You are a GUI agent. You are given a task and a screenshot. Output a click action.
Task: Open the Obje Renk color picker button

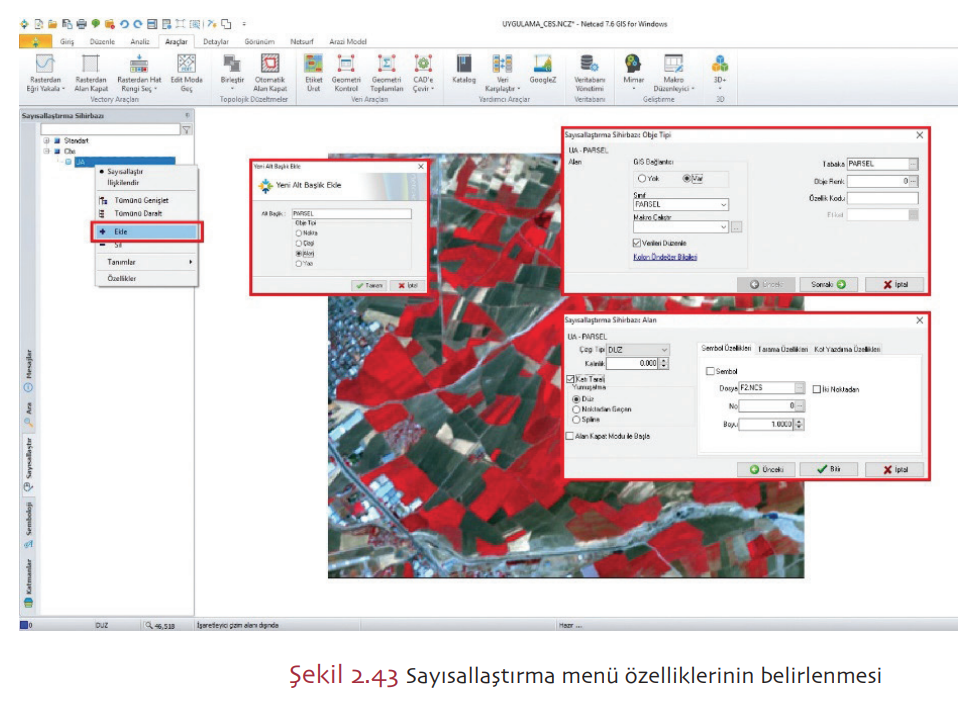click(913, 181)
